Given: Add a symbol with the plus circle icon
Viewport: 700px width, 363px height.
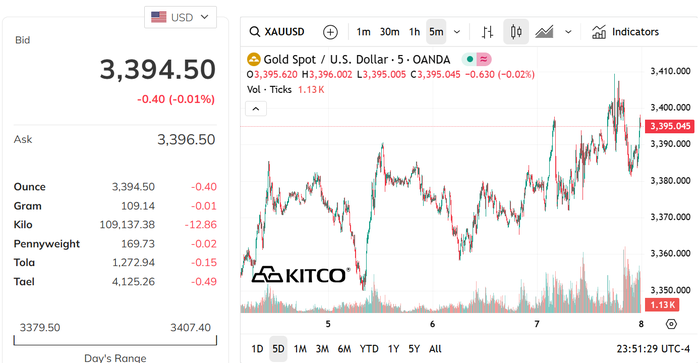Looking at the screenshot, I should tap(330, 32).
